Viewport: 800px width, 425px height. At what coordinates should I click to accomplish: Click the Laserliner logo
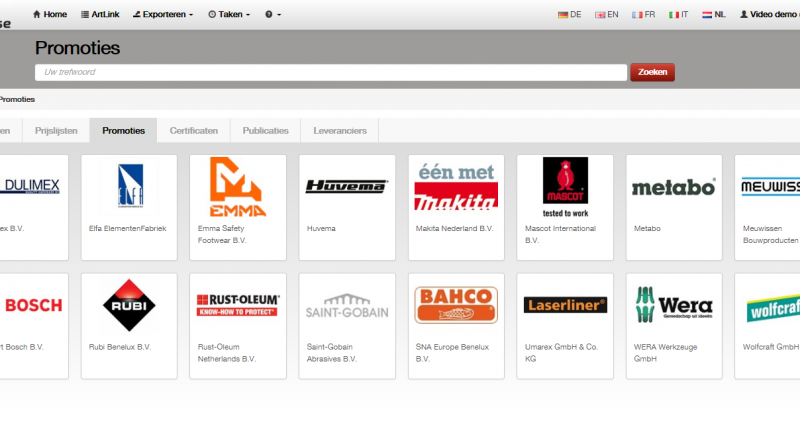pyautogui.click(x=565, y=305)
